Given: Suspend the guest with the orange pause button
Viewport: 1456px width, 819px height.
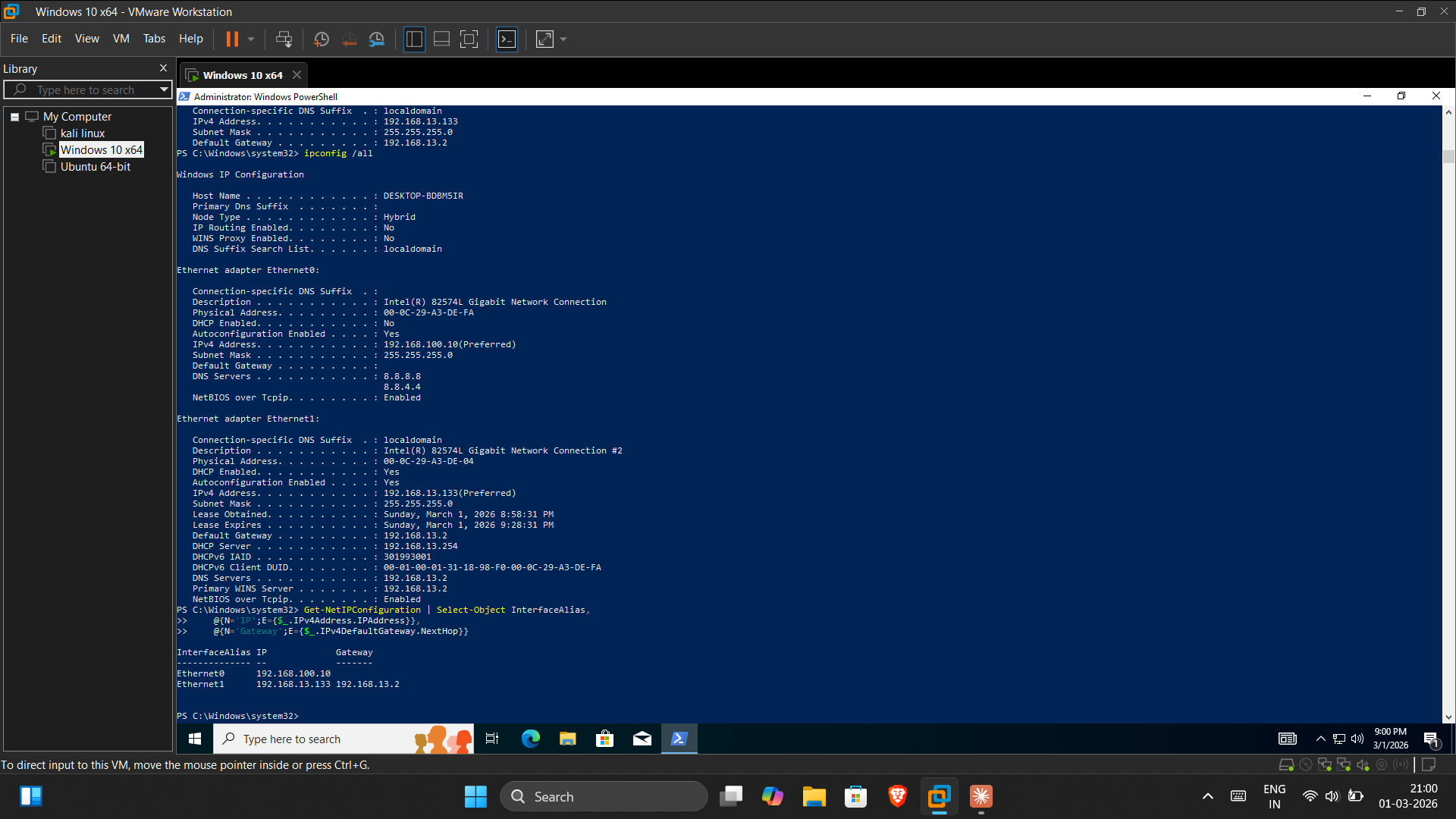Looking at the screenshot, I should pyautogui.click(x=232, y=39).
